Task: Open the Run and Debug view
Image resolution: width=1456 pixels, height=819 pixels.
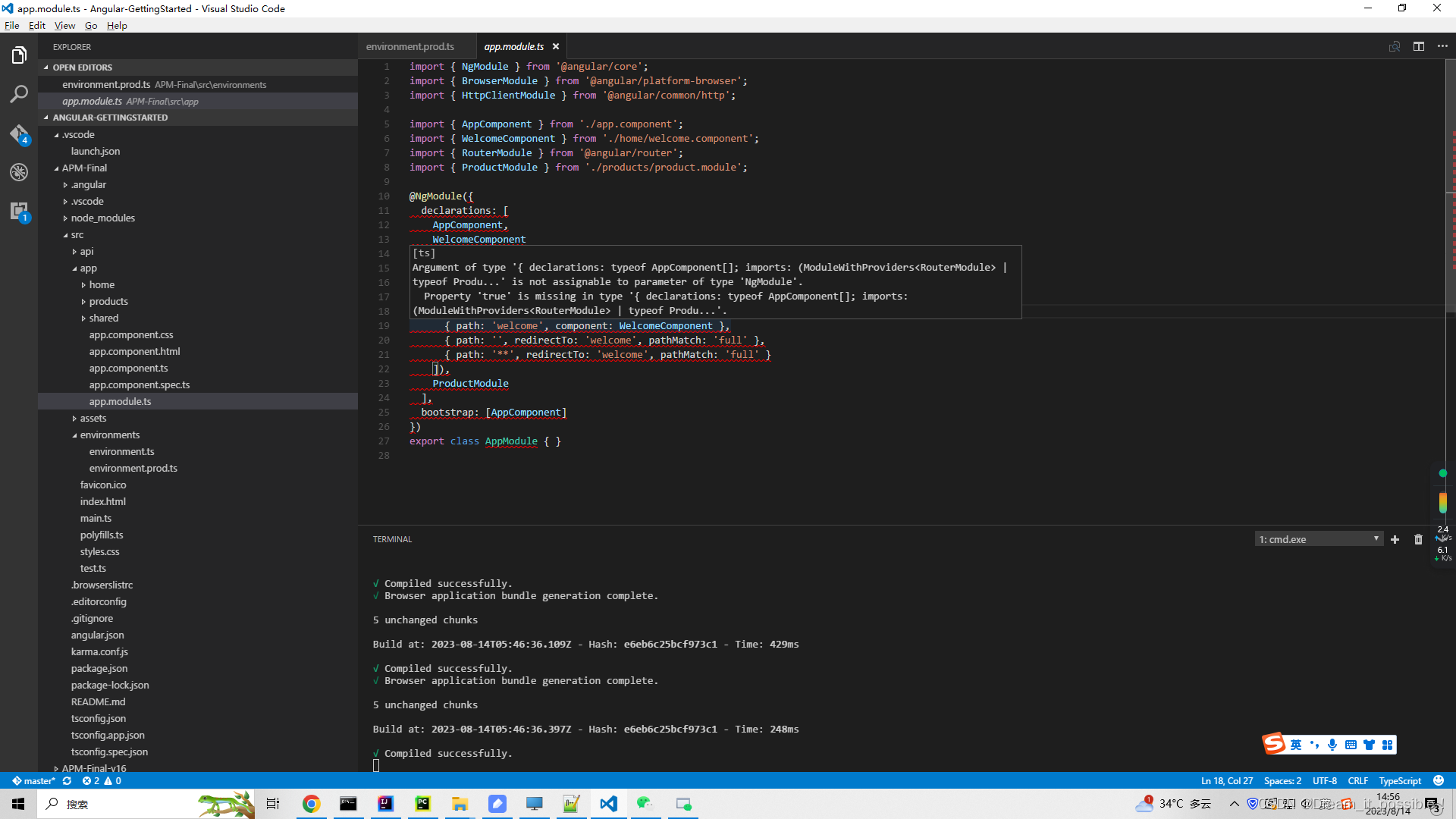Action: (18, 172)
